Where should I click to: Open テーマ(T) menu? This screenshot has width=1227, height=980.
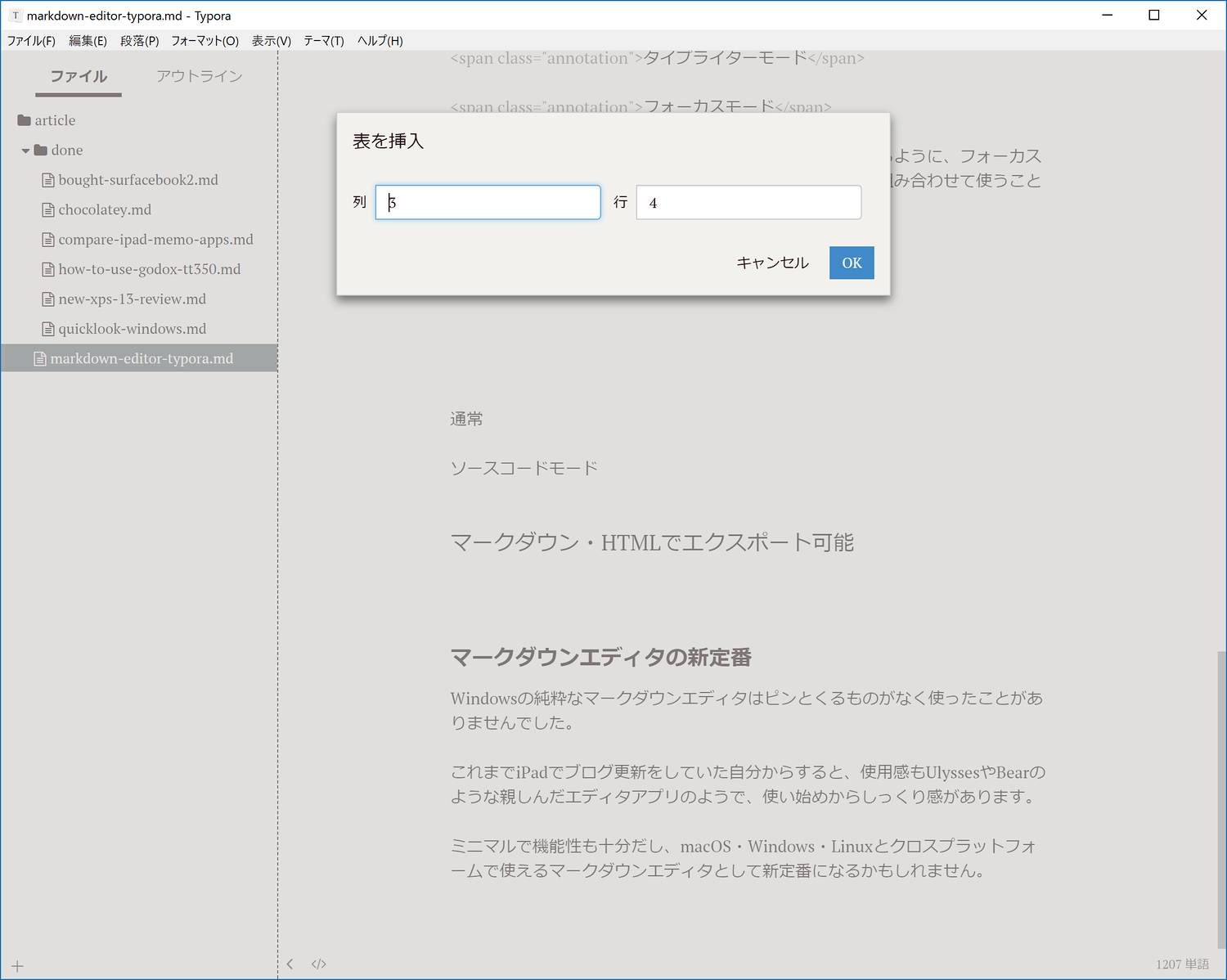point(323,41)
